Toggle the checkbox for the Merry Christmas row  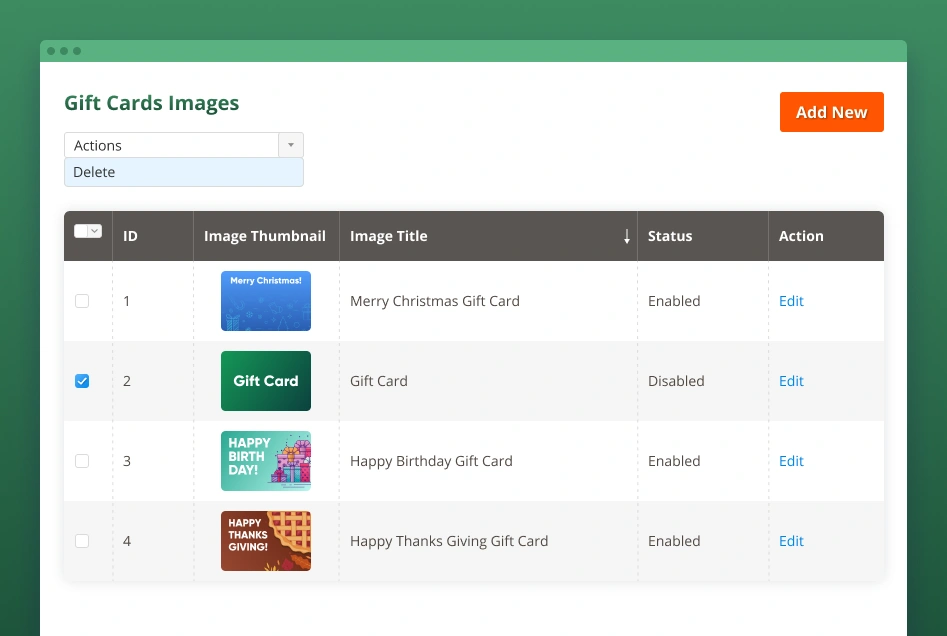[82, 301]
